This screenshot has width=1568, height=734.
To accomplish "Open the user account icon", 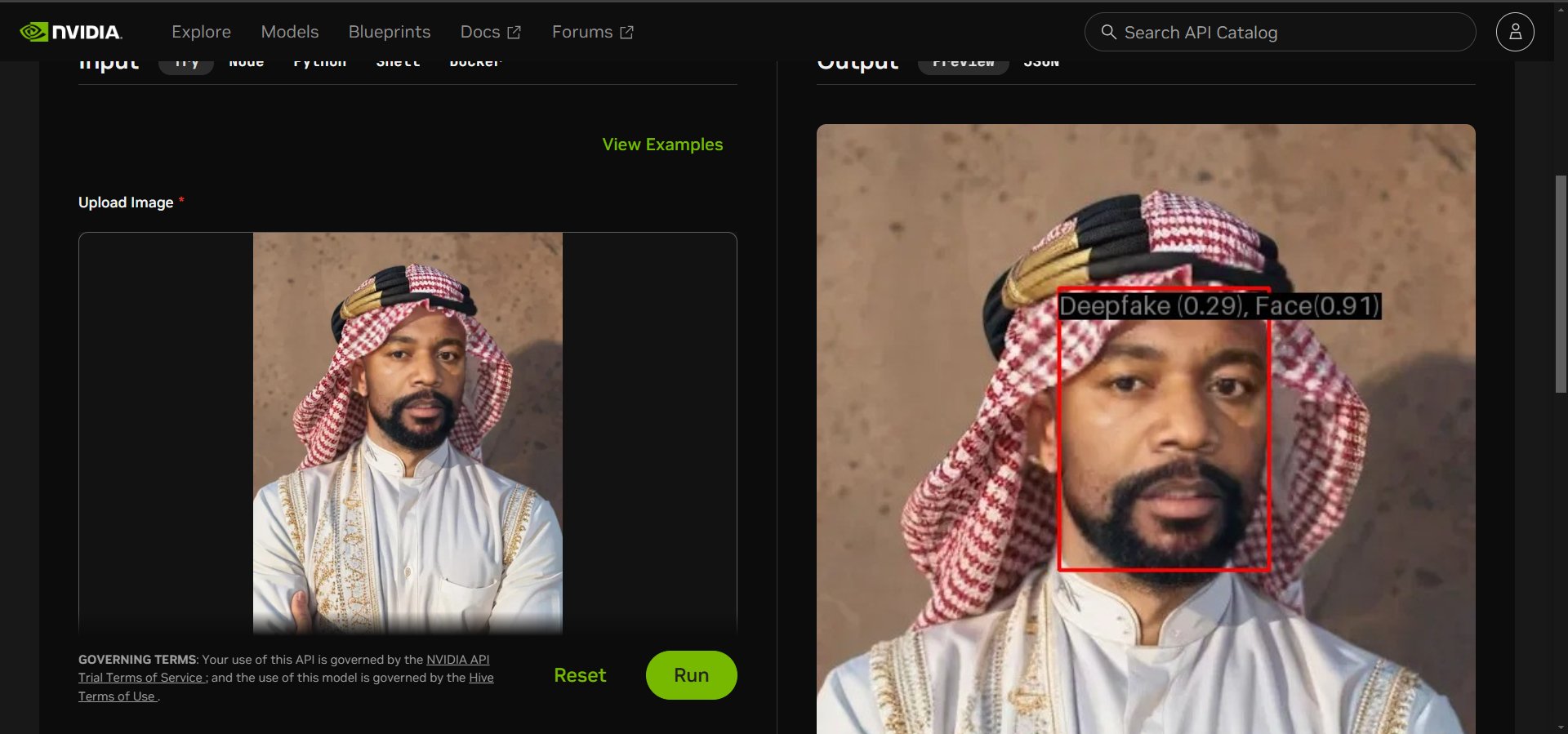I will 1515,32.
